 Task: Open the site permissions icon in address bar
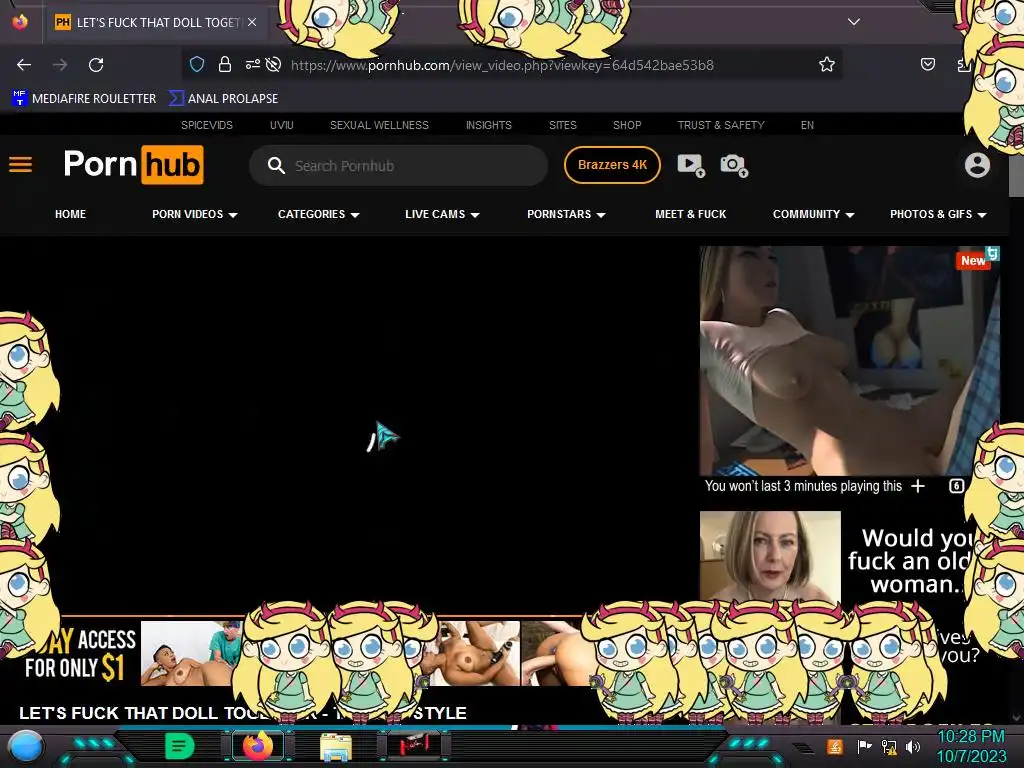pyautogui.click(x=253, y=64)
